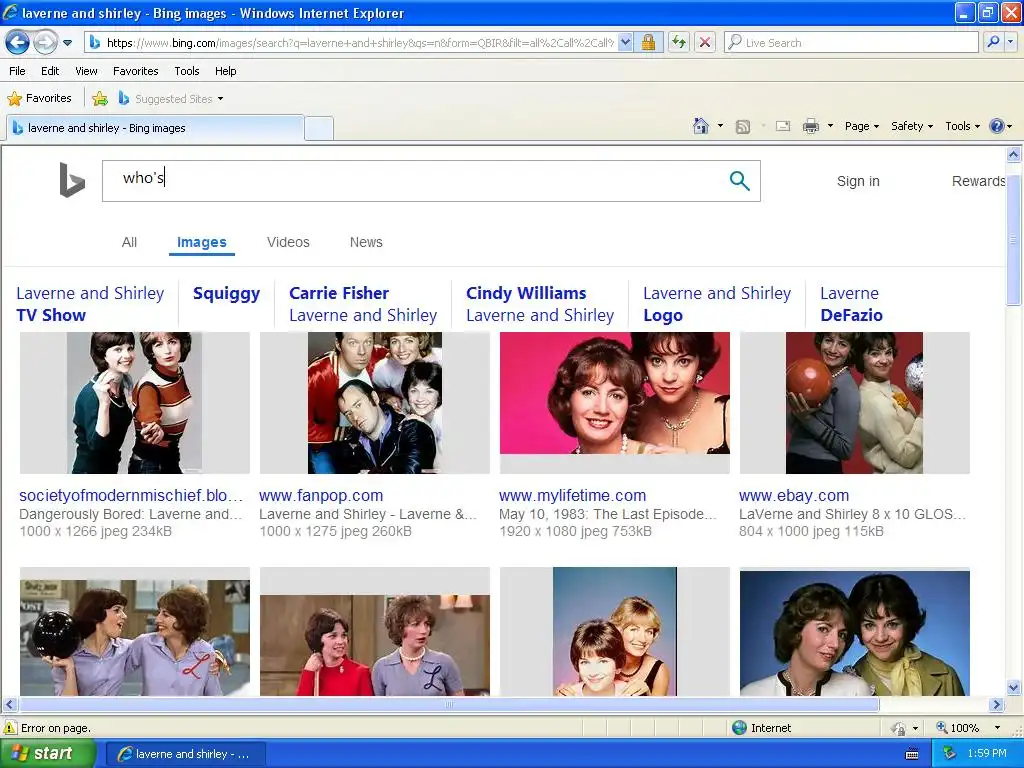Click the Bing search magnifier icon

coord(739,181)
